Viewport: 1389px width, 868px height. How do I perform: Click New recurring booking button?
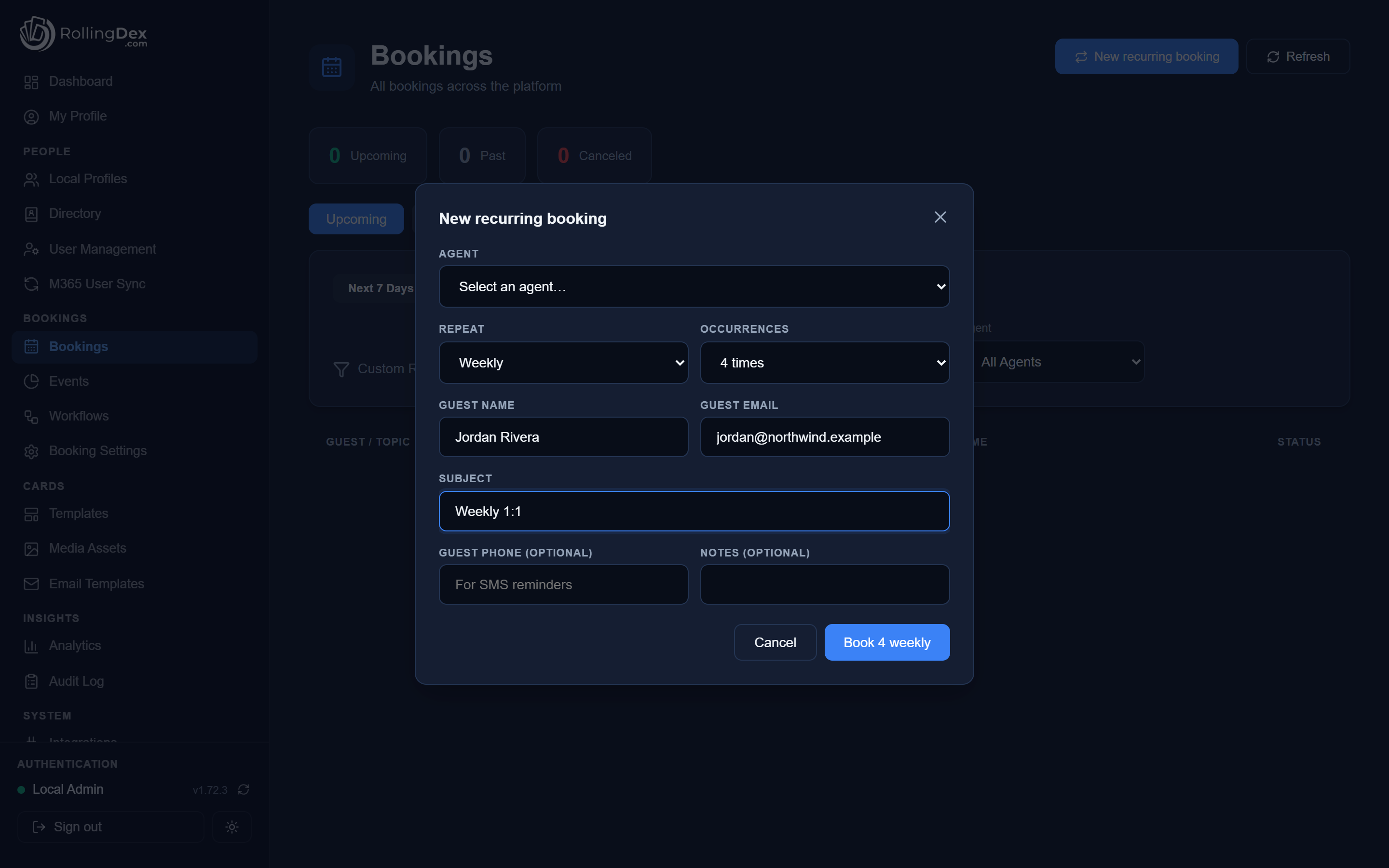click(x=1146, y=56)
